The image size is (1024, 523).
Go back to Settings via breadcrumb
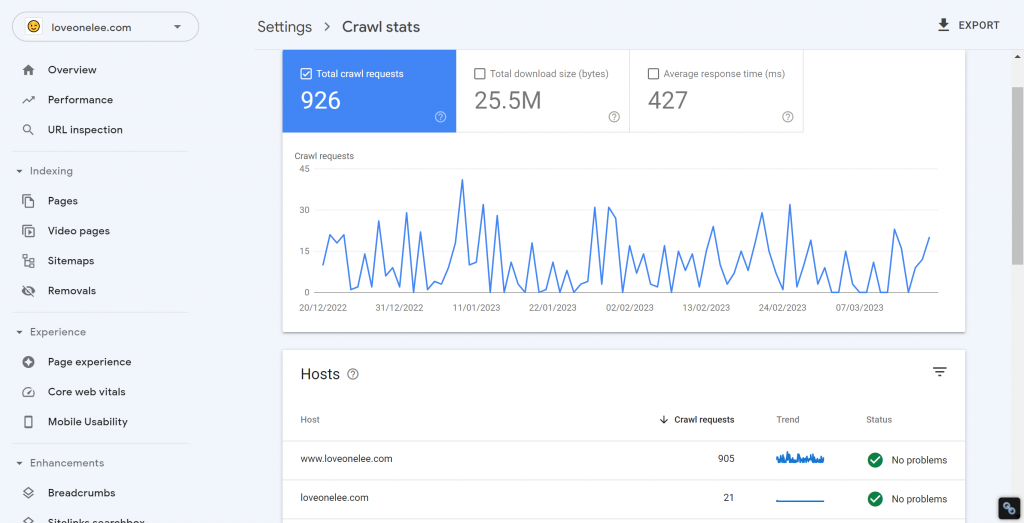pos(285,27)
